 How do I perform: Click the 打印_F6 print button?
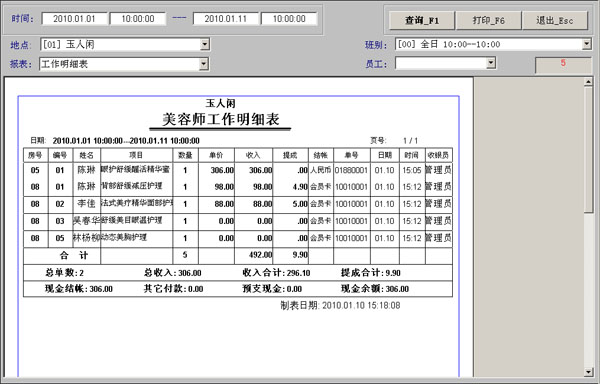(x=489, y=20)
